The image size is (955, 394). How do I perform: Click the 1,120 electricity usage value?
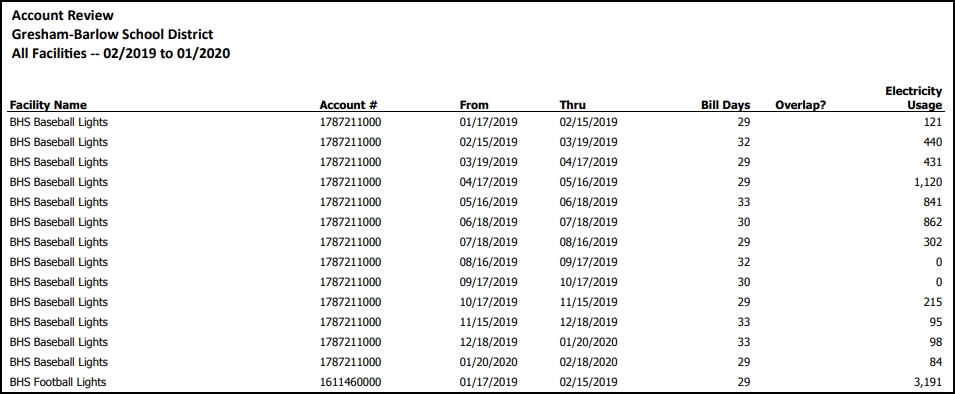pyautogui.click(x=929, y=182)
